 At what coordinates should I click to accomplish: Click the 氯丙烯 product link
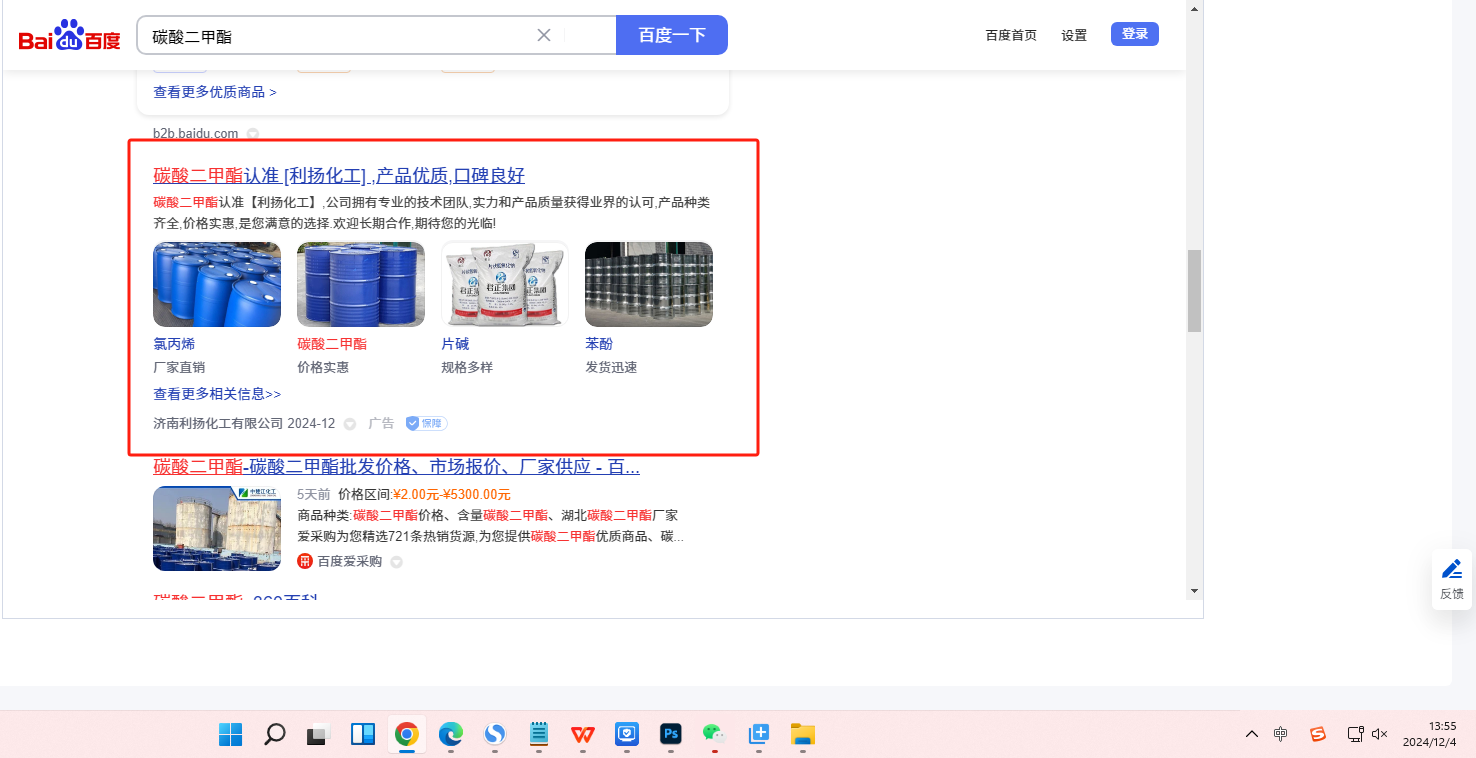tap(174, 344)
